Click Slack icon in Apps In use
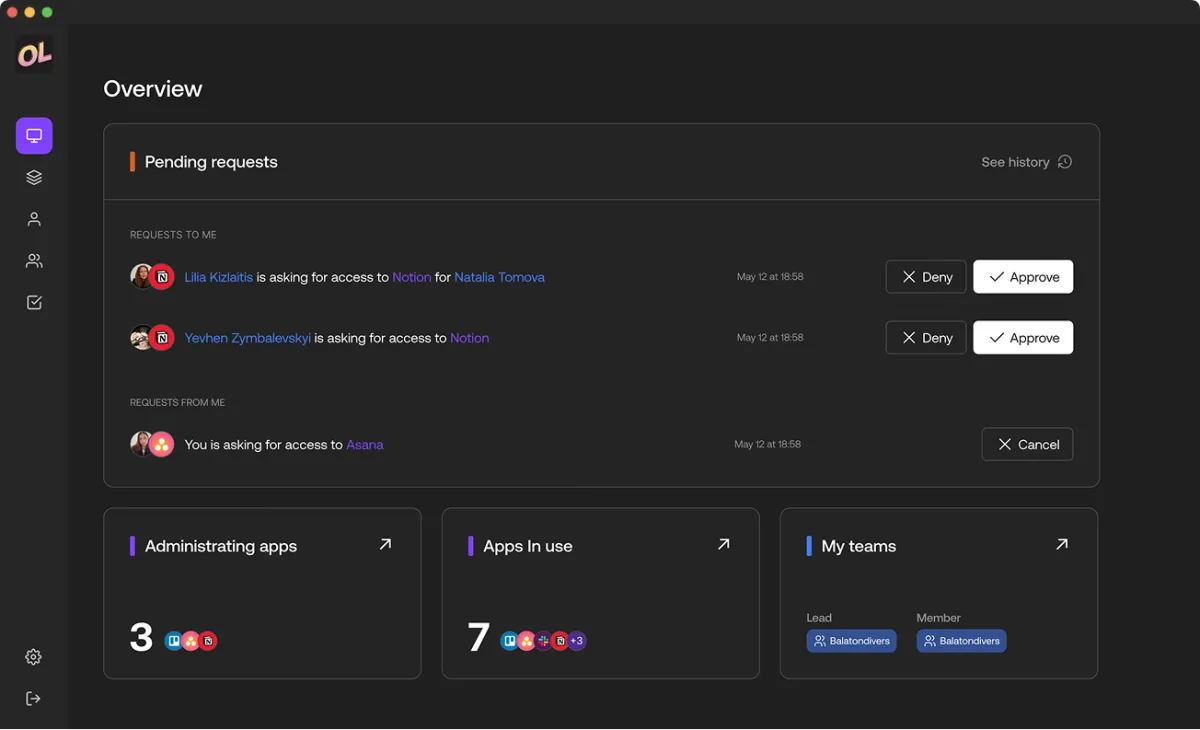The image size is (1200, 730). [x=543, y=641]
